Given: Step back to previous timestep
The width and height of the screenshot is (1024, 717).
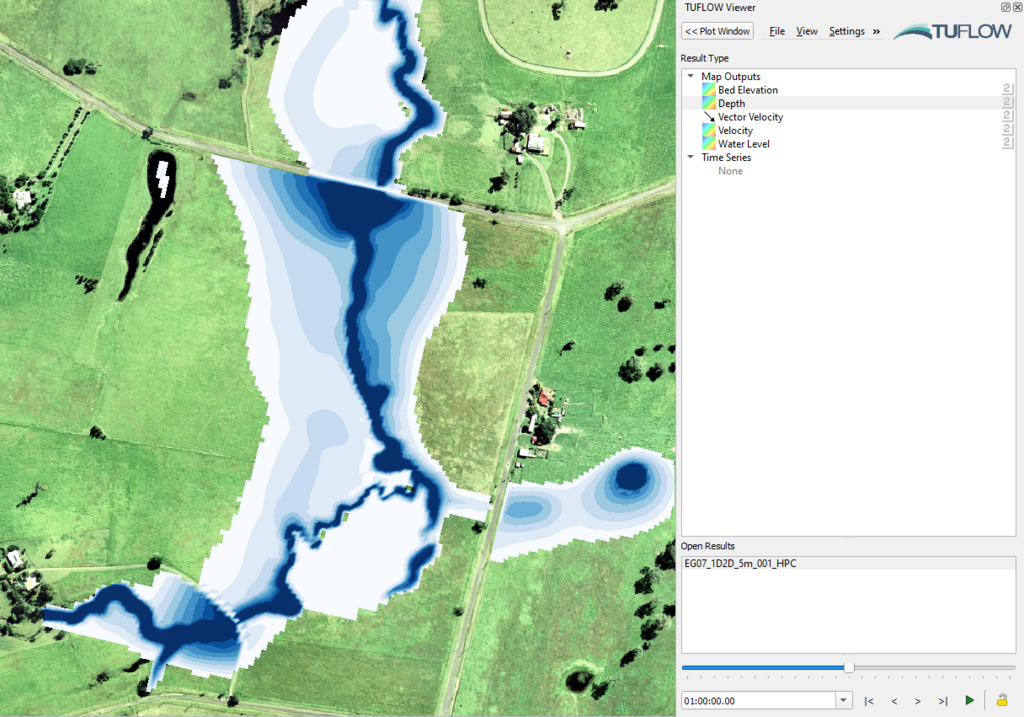Looking at the screenshot, I should pyautogui.click(x=894, y=701).
